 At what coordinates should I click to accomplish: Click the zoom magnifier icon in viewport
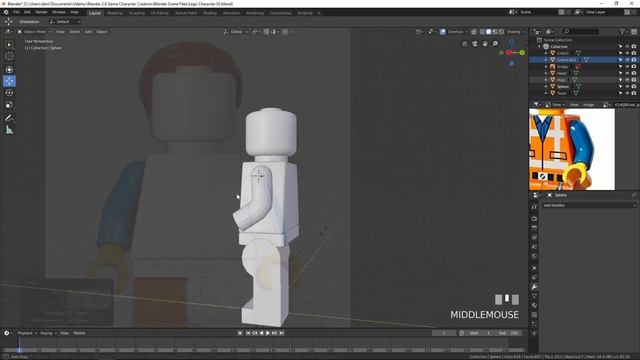[495, 44]
